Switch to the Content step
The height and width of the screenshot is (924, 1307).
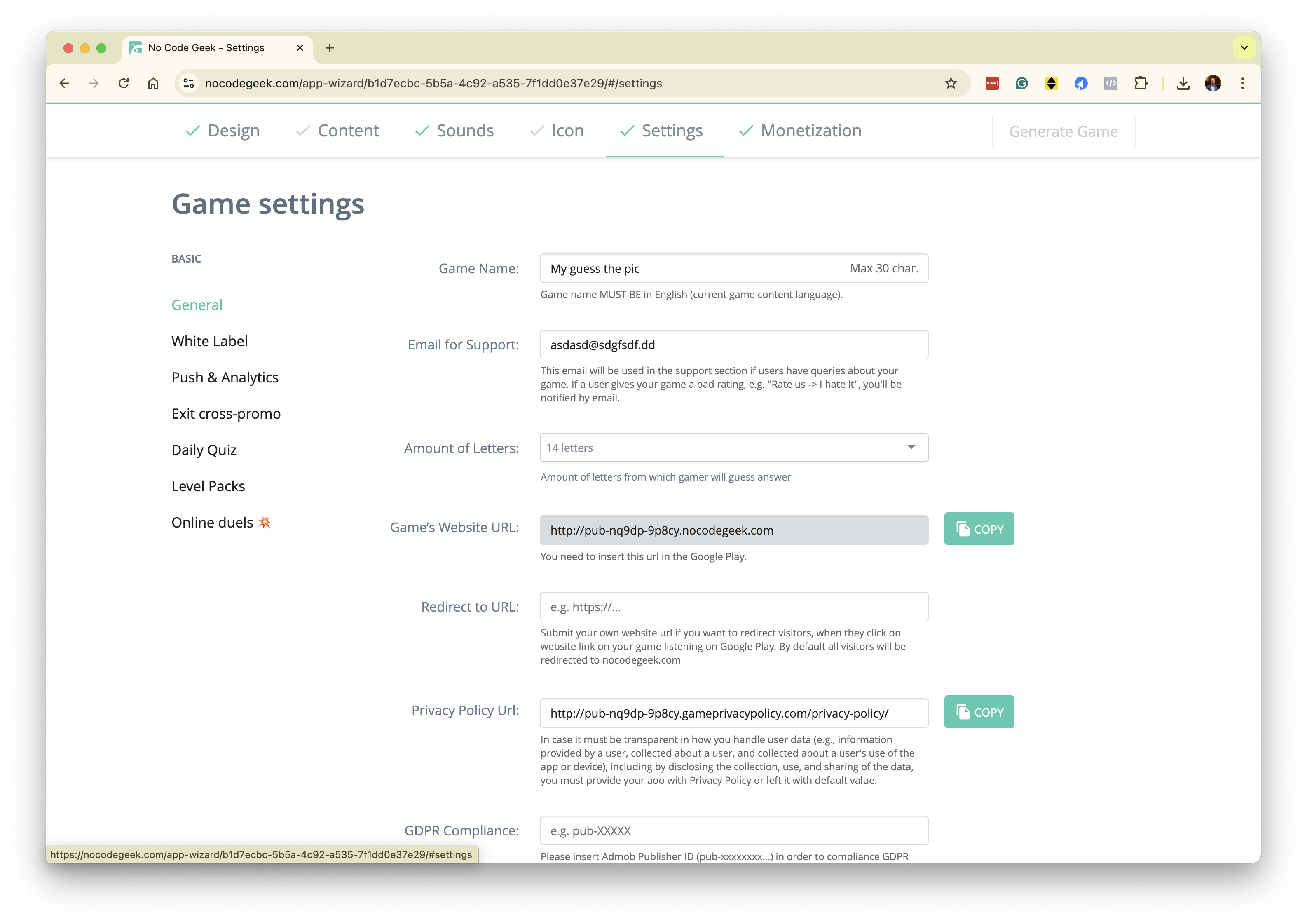337,130
